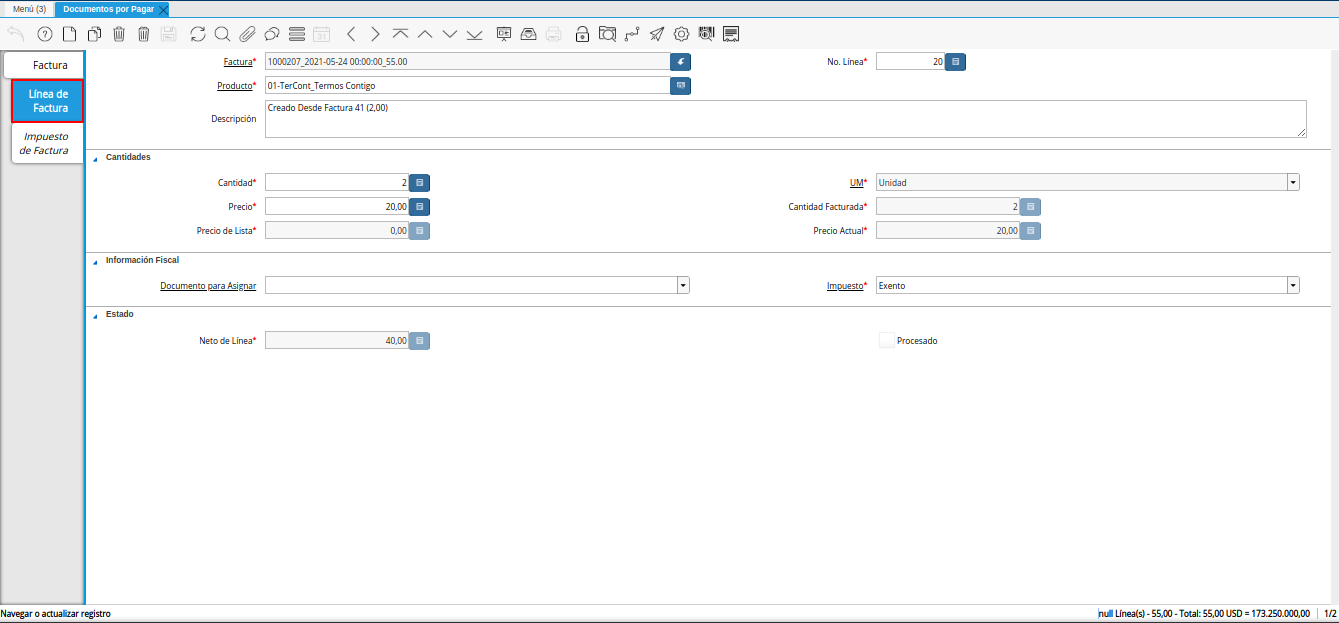Click into the Descripción text area
The width and height of the screenshot is (1339, 623).
(x=785, y=118)
